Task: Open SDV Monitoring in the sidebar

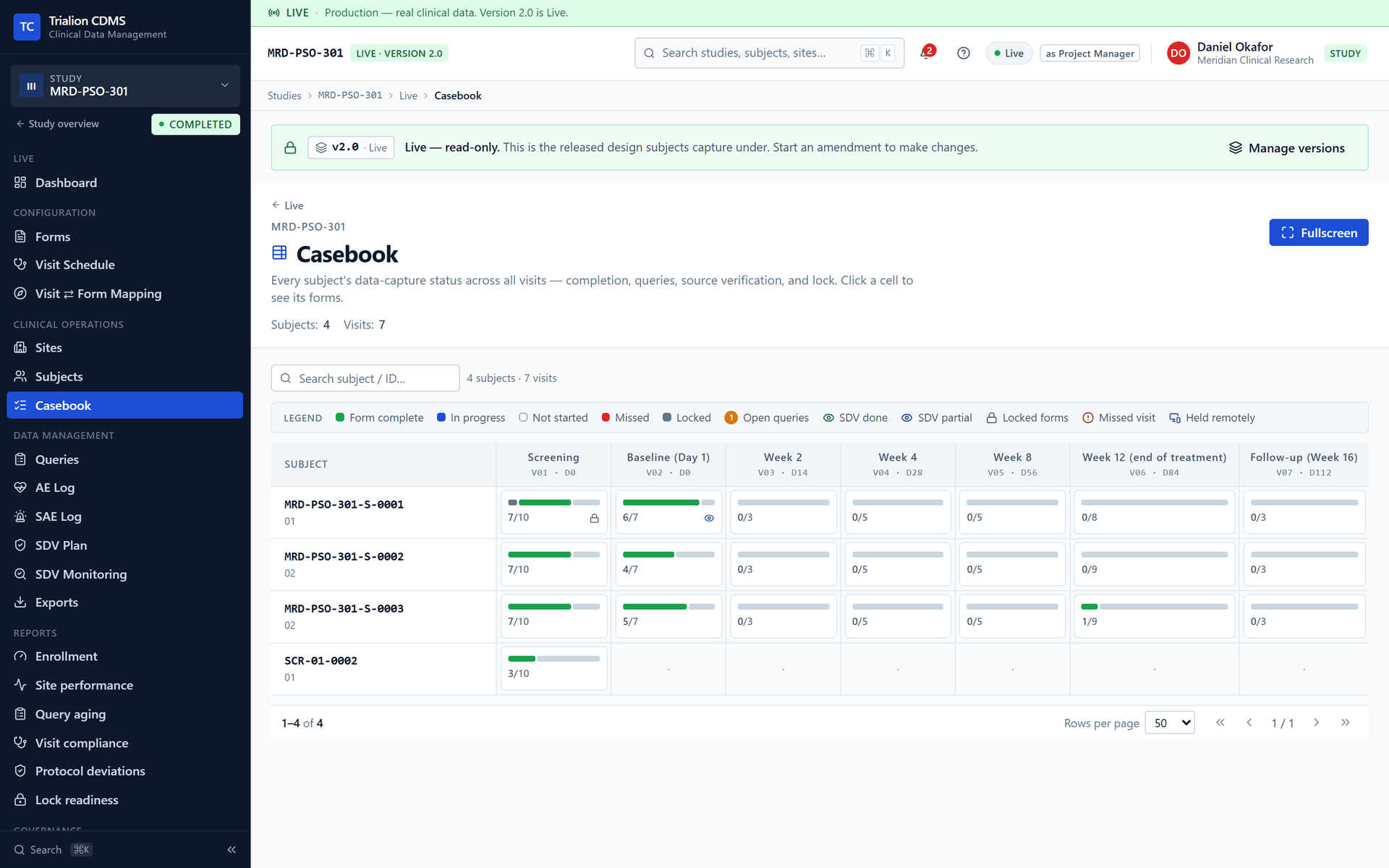Action: [125, 574]
